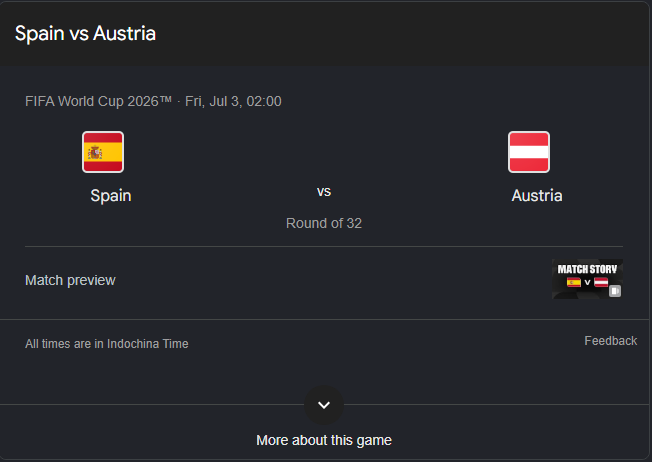
Task: Select the Spain team name
Action: click(x=111, y=195)
